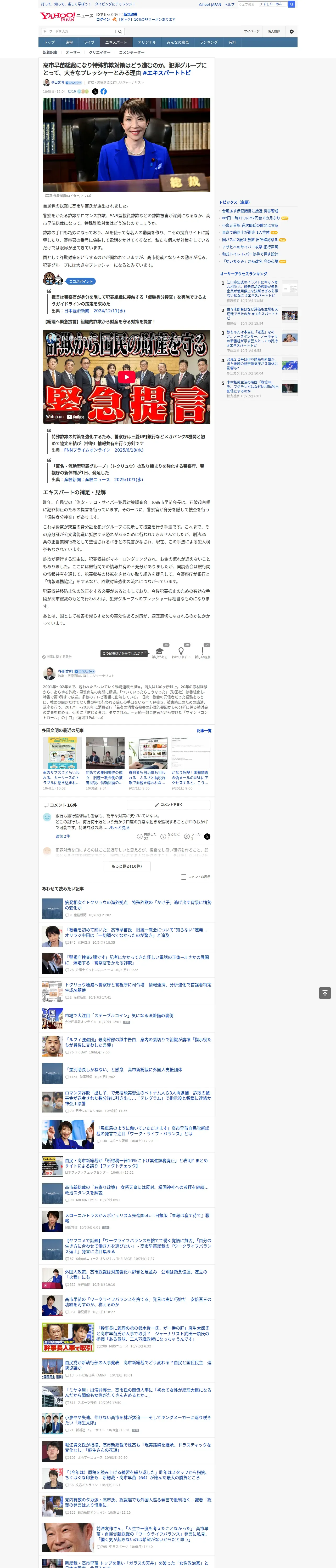
Task: Open related article トクリュウの海外拠点
Action: pos(138,905)
